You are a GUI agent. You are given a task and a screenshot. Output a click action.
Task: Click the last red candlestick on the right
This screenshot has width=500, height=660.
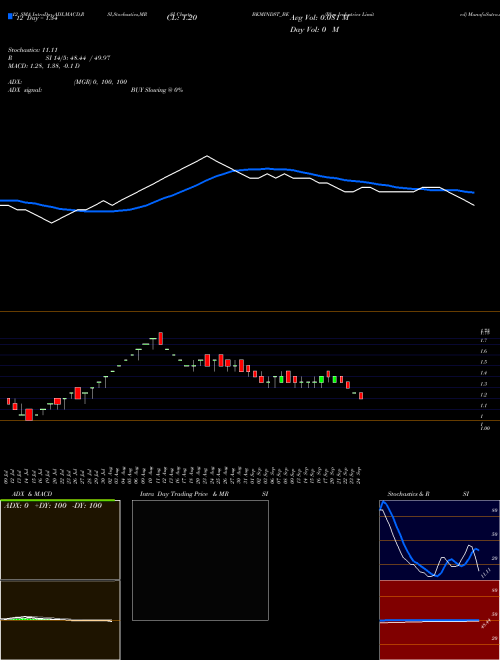361,396
